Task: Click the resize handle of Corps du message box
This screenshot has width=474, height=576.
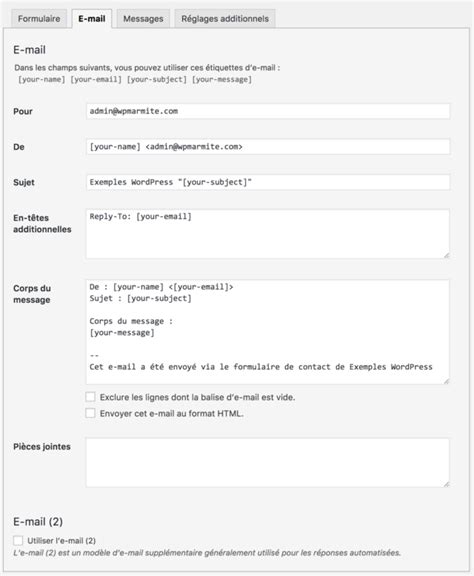Action: pyautogui.click(x=446, y=381)
